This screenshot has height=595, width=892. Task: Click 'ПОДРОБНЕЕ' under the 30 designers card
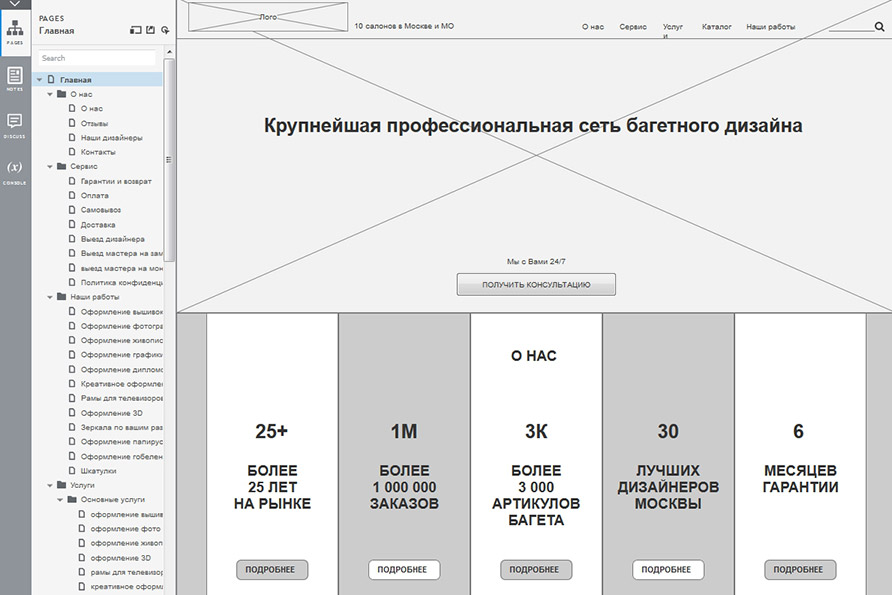[668, 569]
